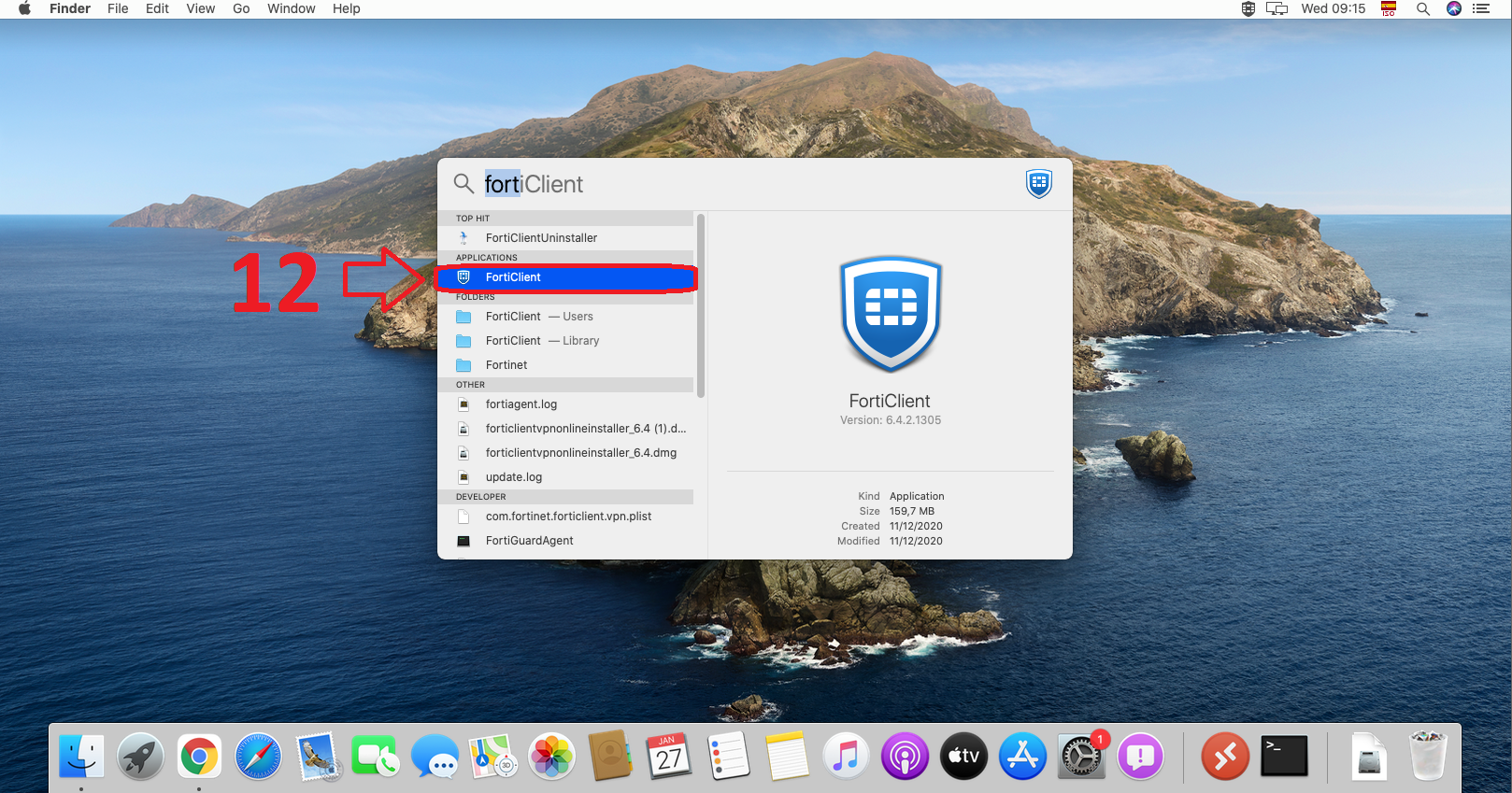Image resolution: width=1512 pixels, height=793 pixels.
Task: Launch Safari from the dock
Action: pos(258,757)
